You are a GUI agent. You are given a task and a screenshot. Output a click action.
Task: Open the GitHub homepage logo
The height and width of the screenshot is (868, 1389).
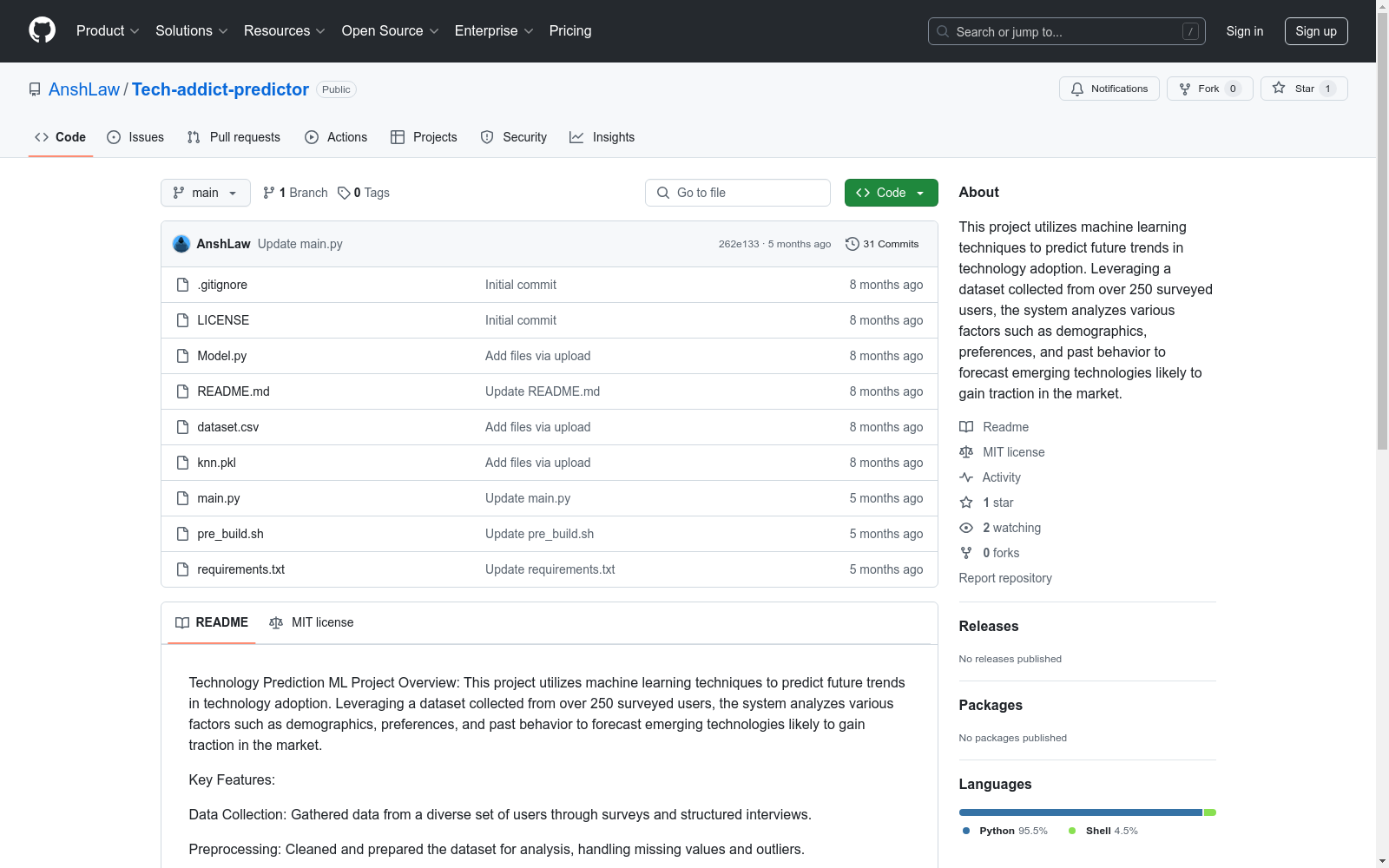point(42,30)
